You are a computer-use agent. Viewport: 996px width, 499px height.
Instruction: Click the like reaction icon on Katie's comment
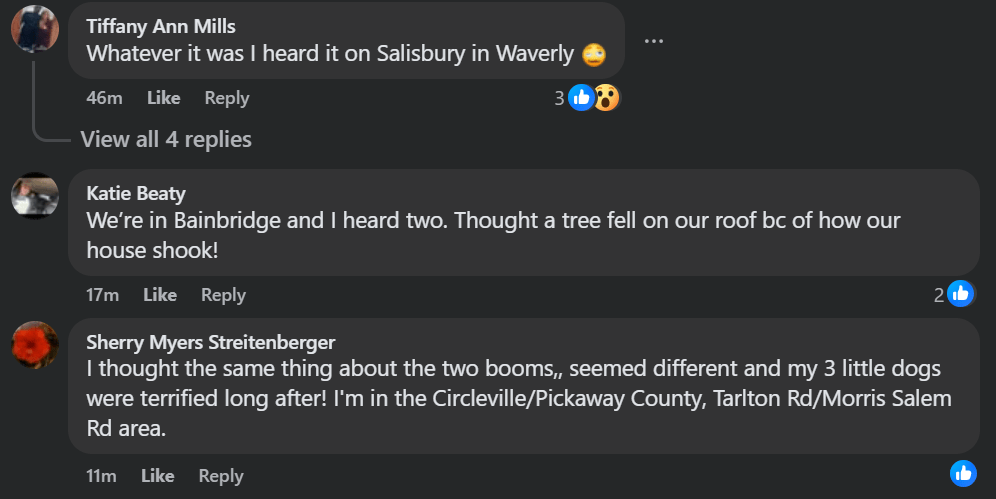[x=960, y=294]
